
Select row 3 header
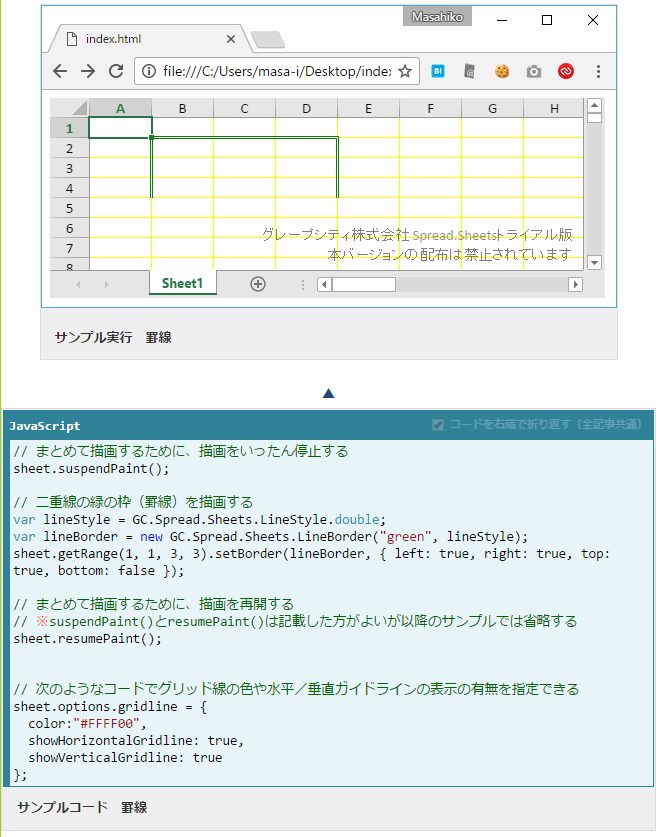(x=69, y=168)
